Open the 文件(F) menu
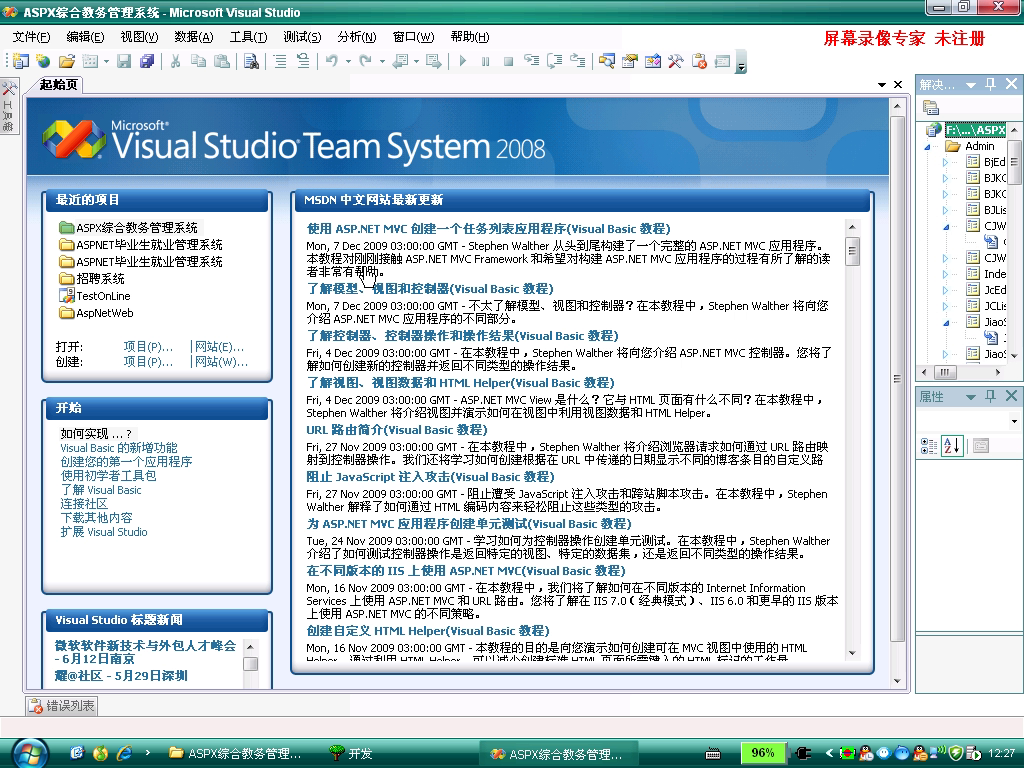1024x768 pixels. [x=31, y=37]
